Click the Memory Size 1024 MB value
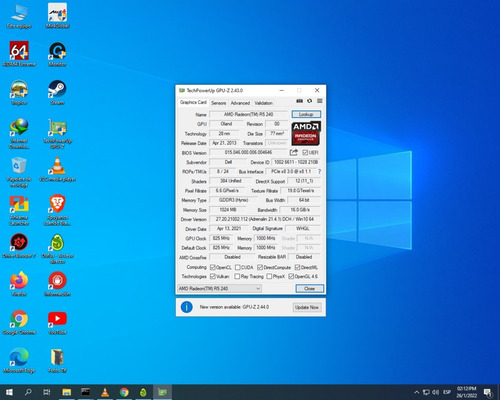 (228, 210)
